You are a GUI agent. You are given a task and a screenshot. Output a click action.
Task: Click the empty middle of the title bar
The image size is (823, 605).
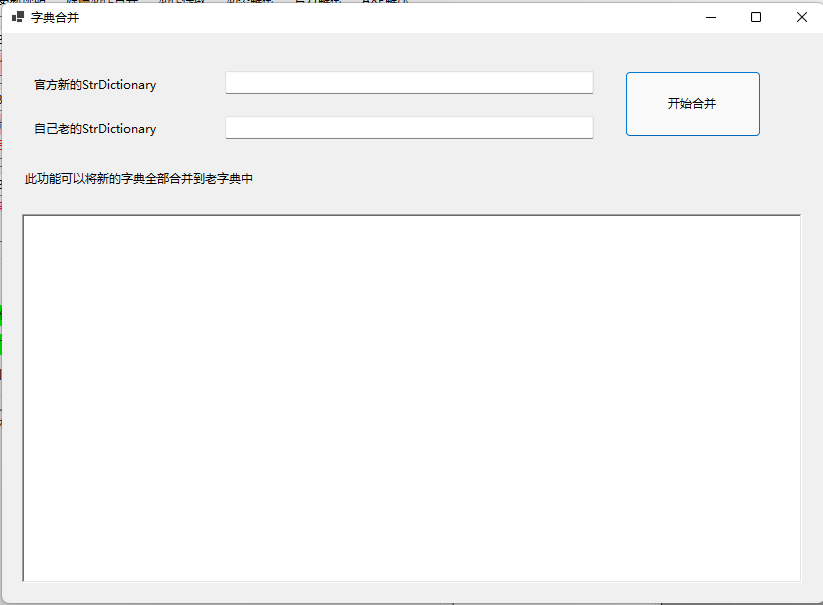pyautogui.click(x=380, y=17)
